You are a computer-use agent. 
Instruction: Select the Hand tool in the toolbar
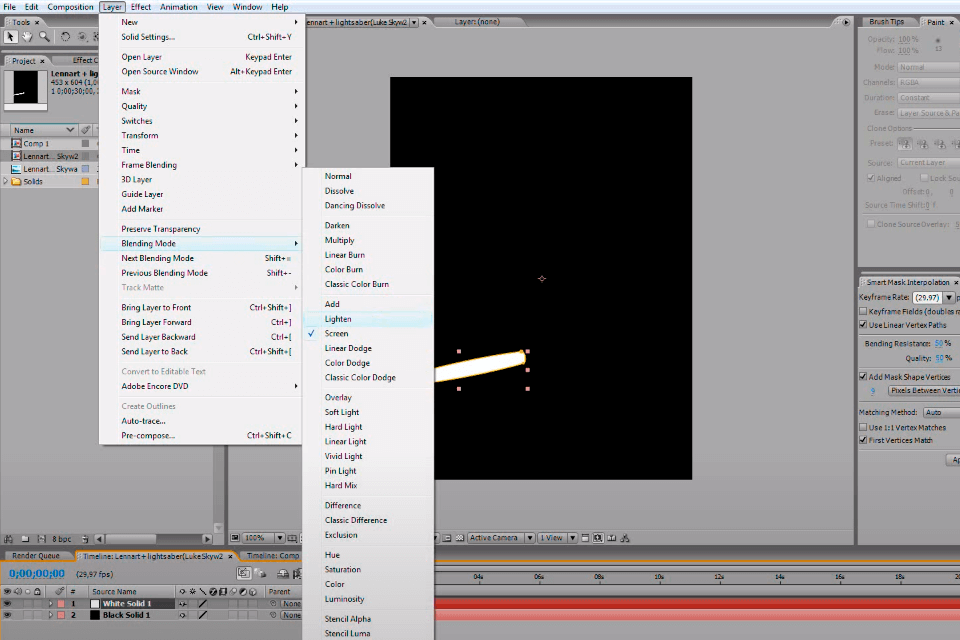coord(28,36)
